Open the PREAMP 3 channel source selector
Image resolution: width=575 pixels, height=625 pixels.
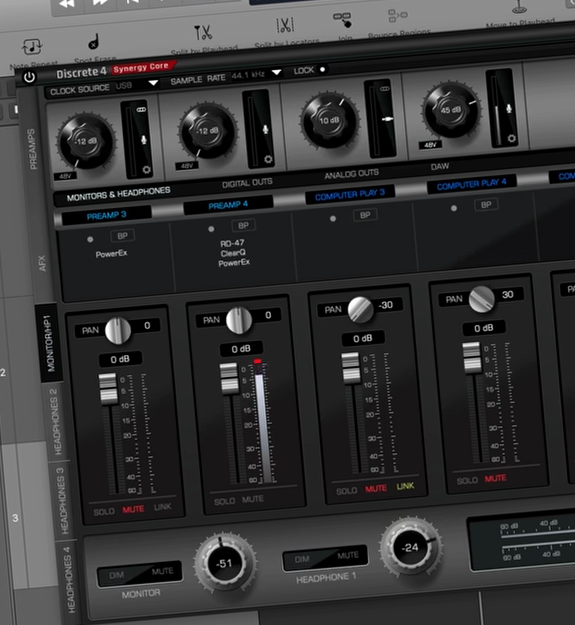coord(106,215)
